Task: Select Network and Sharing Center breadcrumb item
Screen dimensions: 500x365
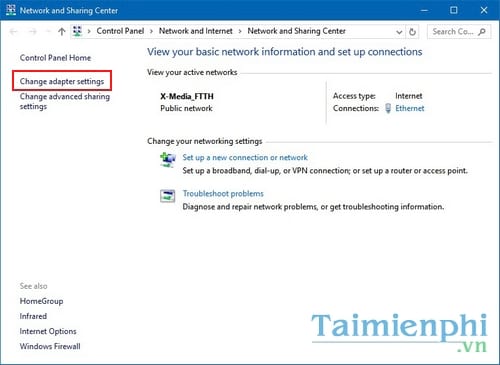Action: pos(296,31)
